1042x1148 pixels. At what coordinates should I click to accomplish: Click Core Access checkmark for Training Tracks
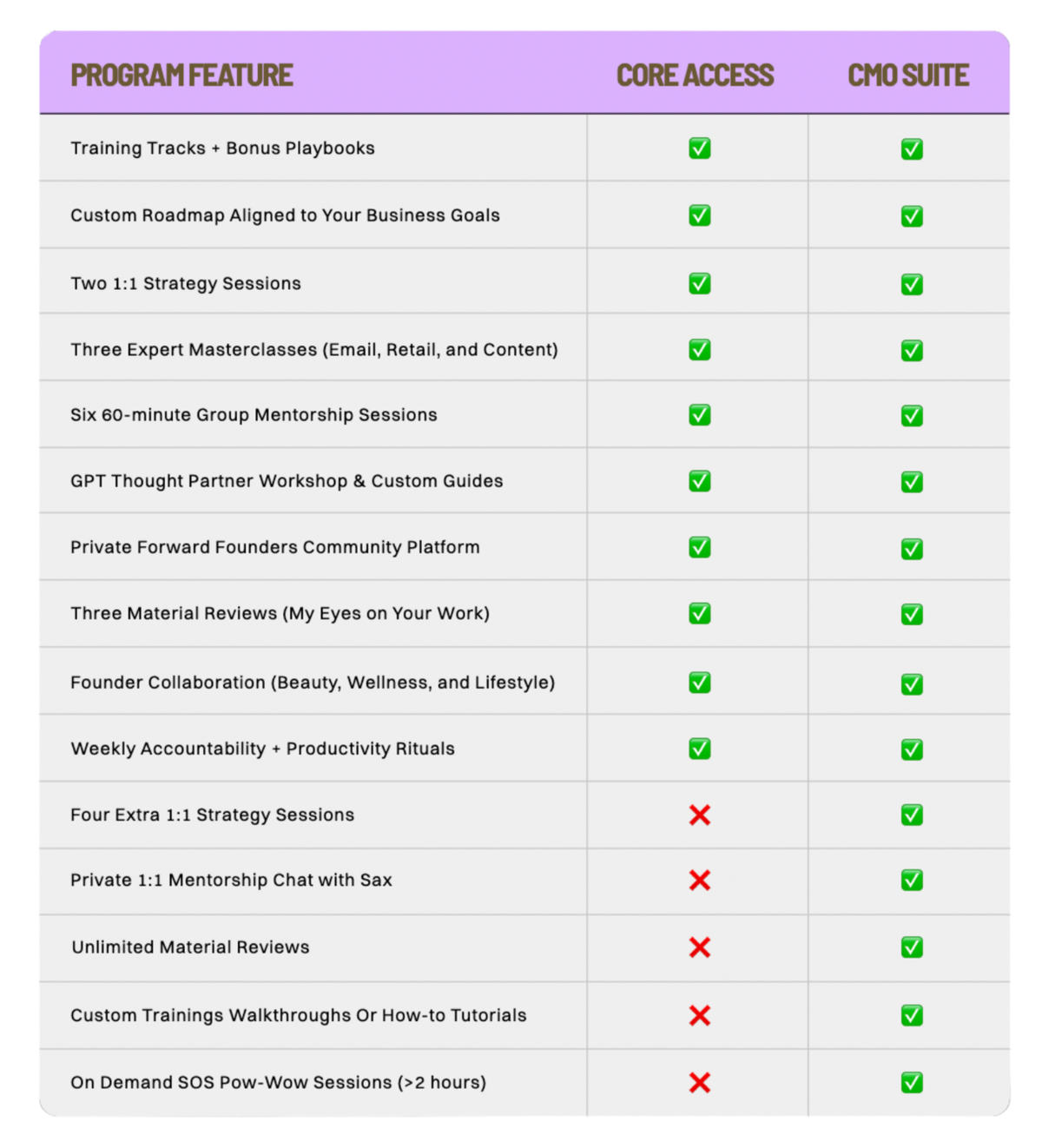click(x=699, y=148)
